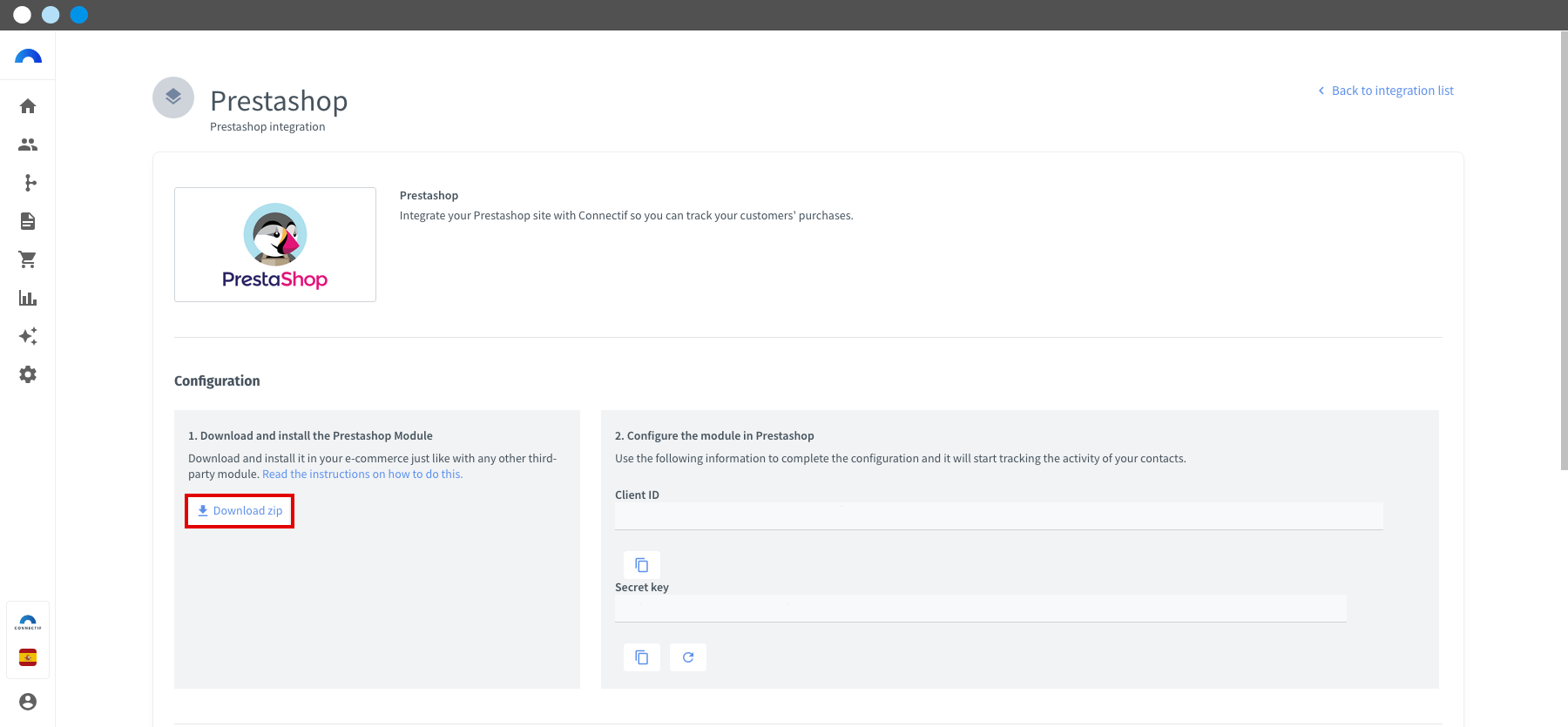The height and width of the screenshot is (727, 1568).
Task: Open the bar chart analytics icon
Action: coord(28,298)
